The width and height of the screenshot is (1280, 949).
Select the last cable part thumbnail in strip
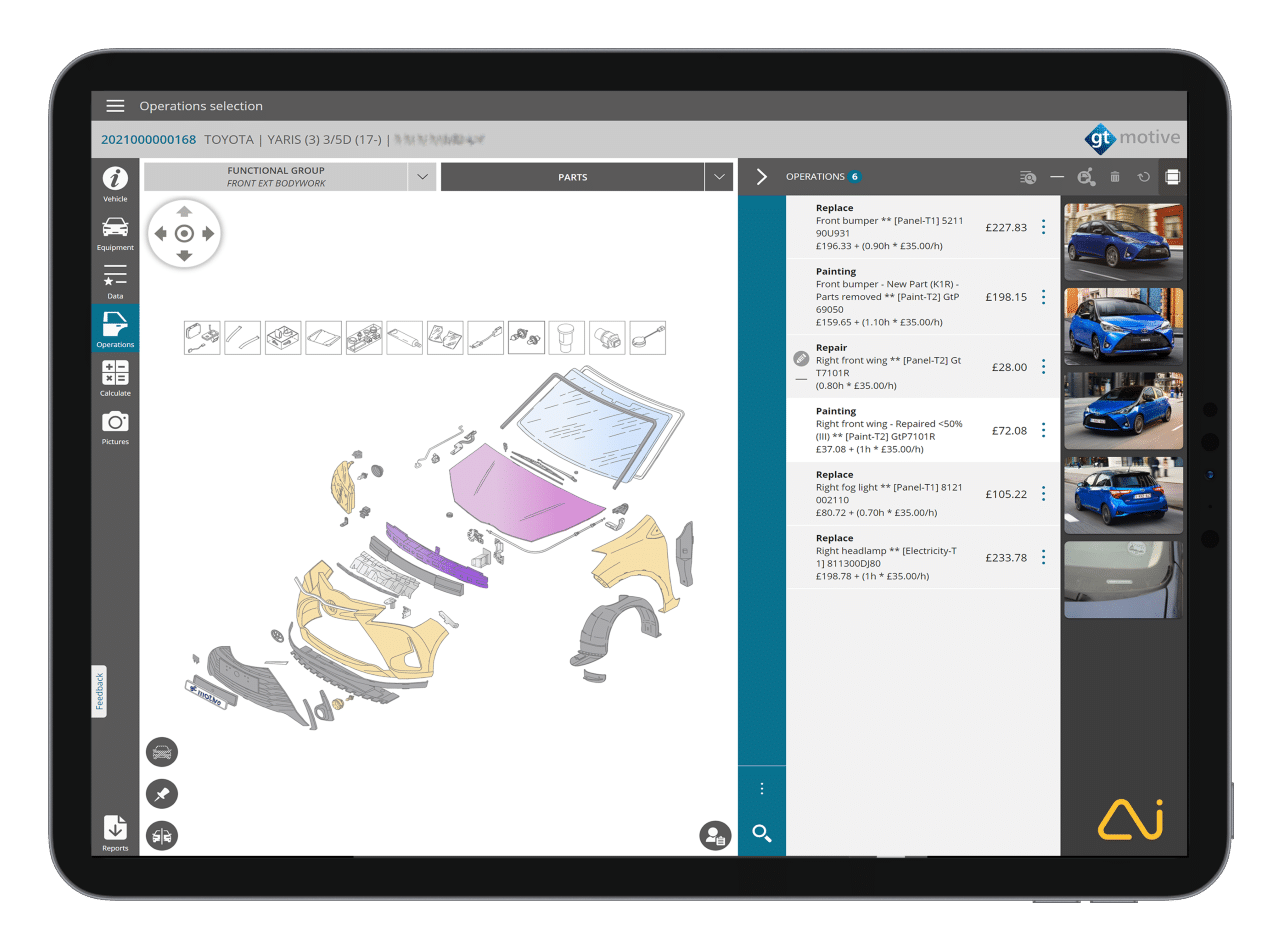click(648, 338)
